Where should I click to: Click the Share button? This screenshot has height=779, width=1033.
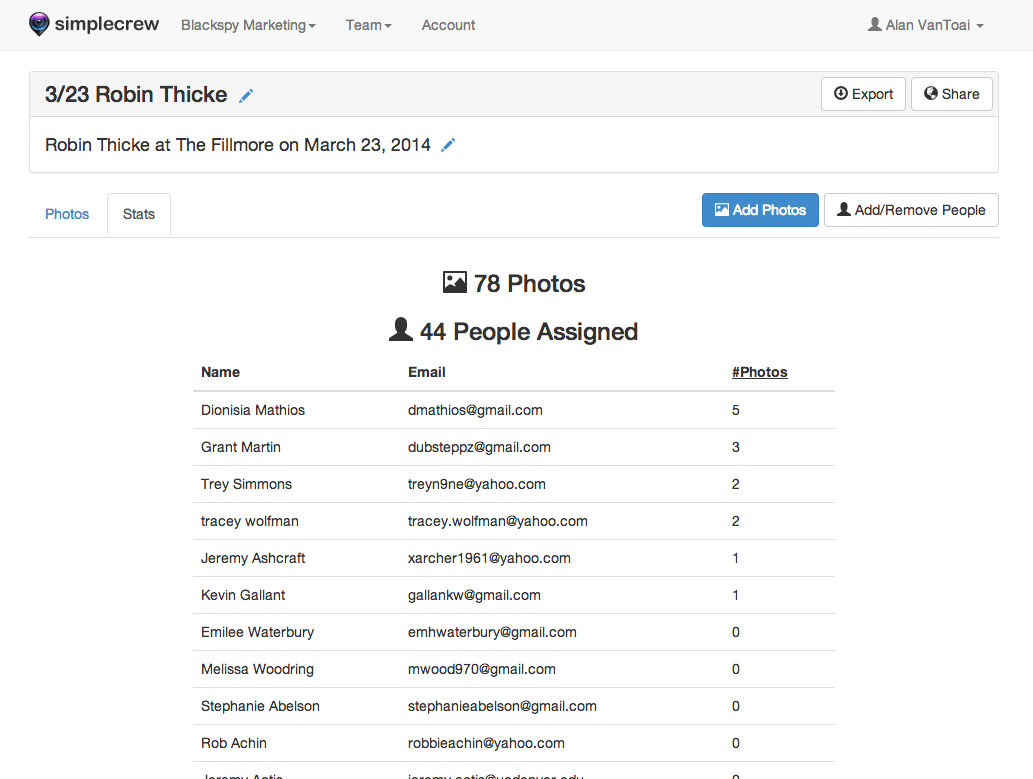pyautogui.click(x=951, y=94)
